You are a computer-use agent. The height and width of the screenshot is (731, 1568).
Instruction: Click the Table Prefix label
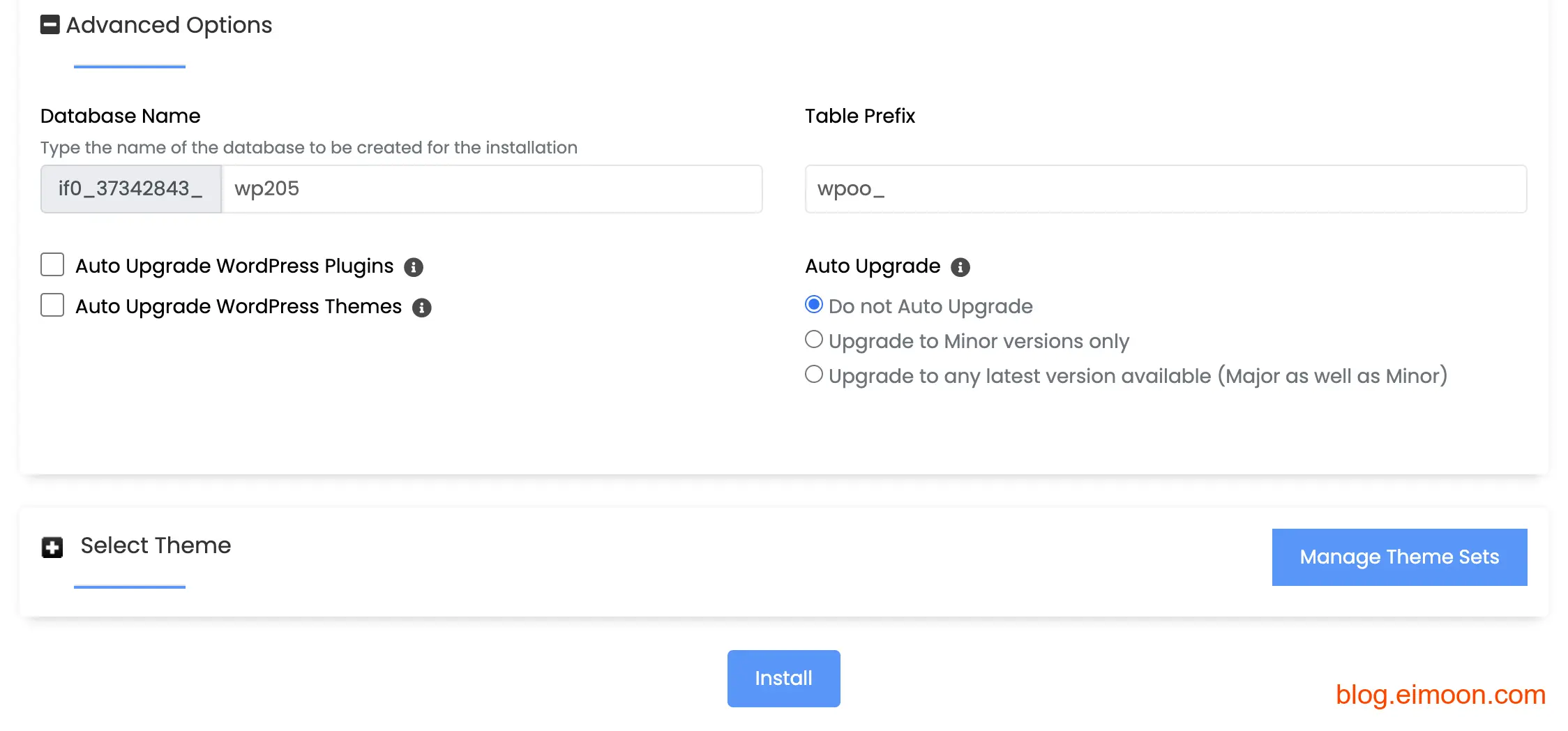point(860,116)
